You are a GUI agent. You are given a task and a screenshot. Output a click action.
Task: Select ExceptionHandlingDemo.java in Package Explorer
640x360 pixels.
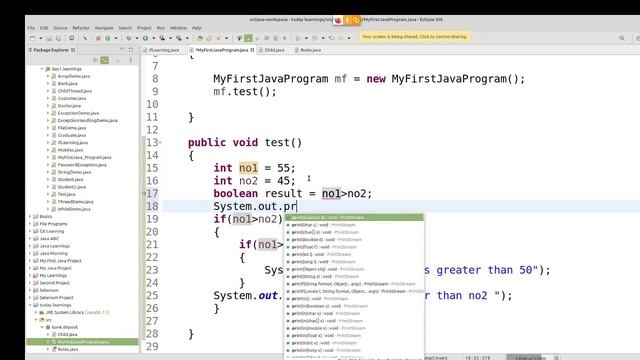[x=87, y=120]
